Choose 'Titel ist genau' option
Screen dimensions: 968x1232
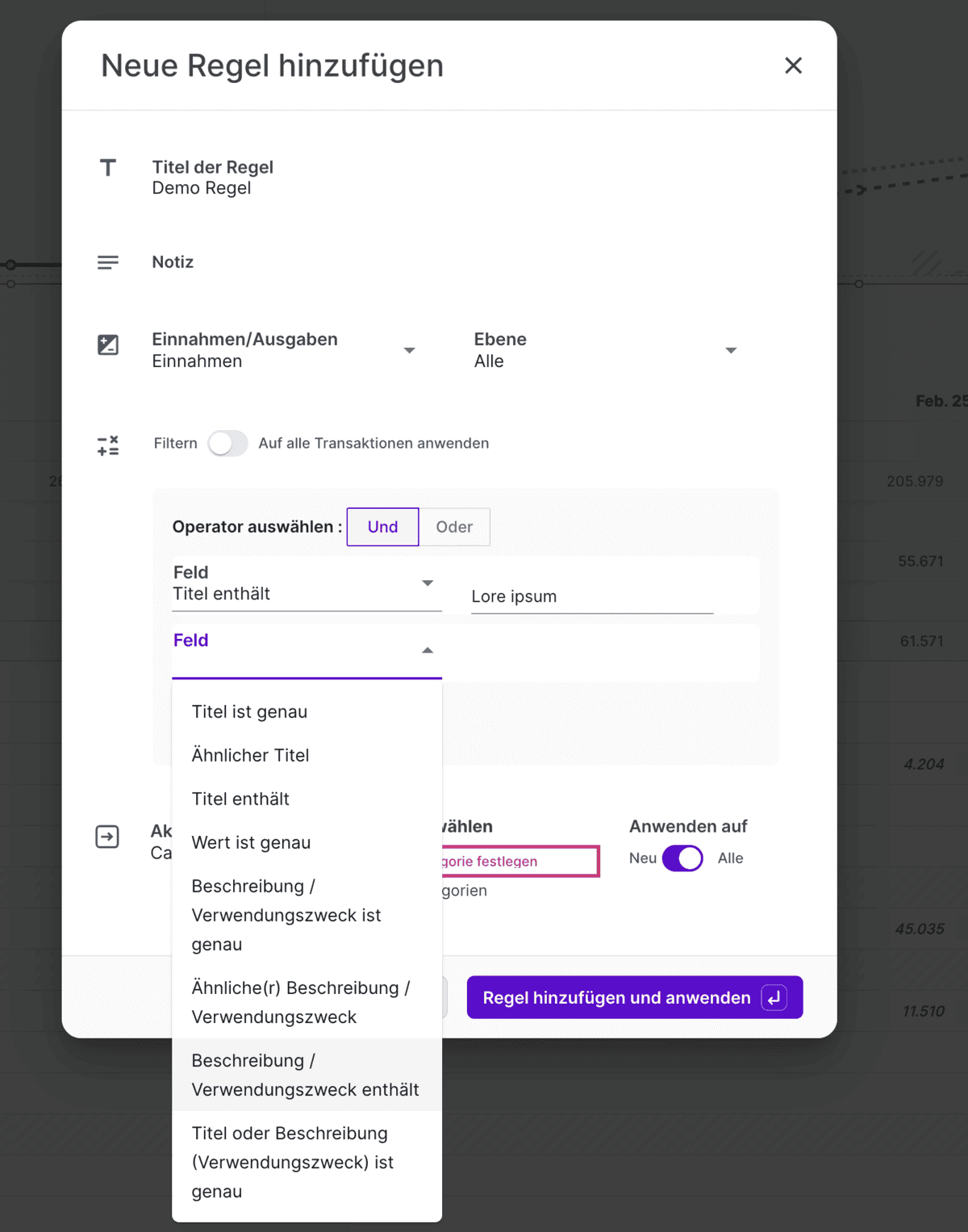249,712
